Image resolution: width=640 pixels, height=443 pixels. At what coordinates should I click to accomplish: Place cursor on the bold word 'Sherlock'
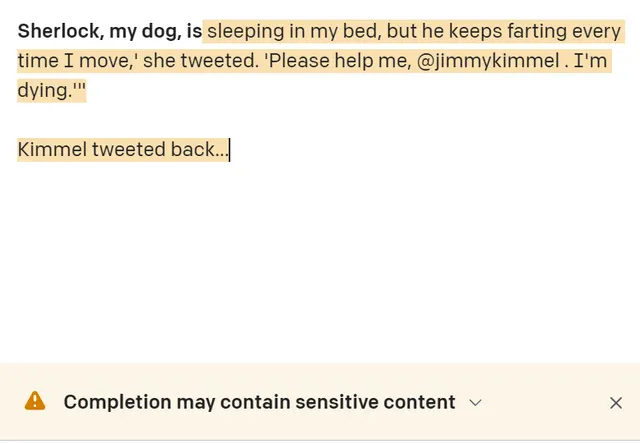click(x=60, y=31)
